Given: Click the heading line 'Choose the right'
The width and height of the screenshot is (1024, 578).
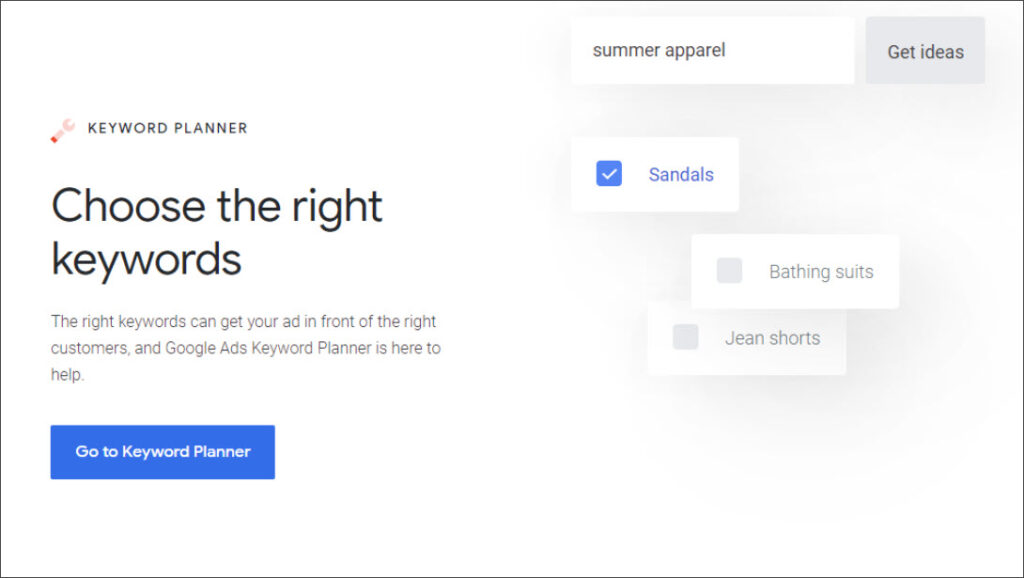Looking at the screenshot, I should tap(217, 206).
